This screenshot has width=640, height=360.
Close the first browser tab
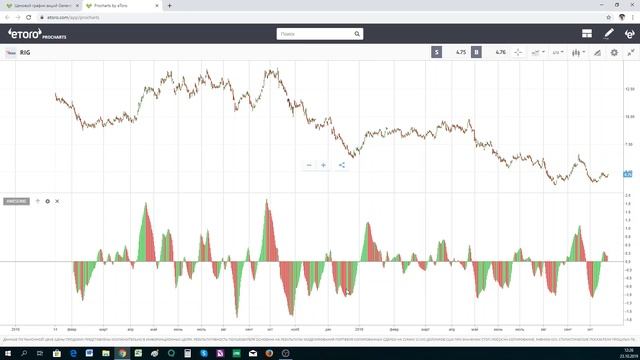coord(77,6)
